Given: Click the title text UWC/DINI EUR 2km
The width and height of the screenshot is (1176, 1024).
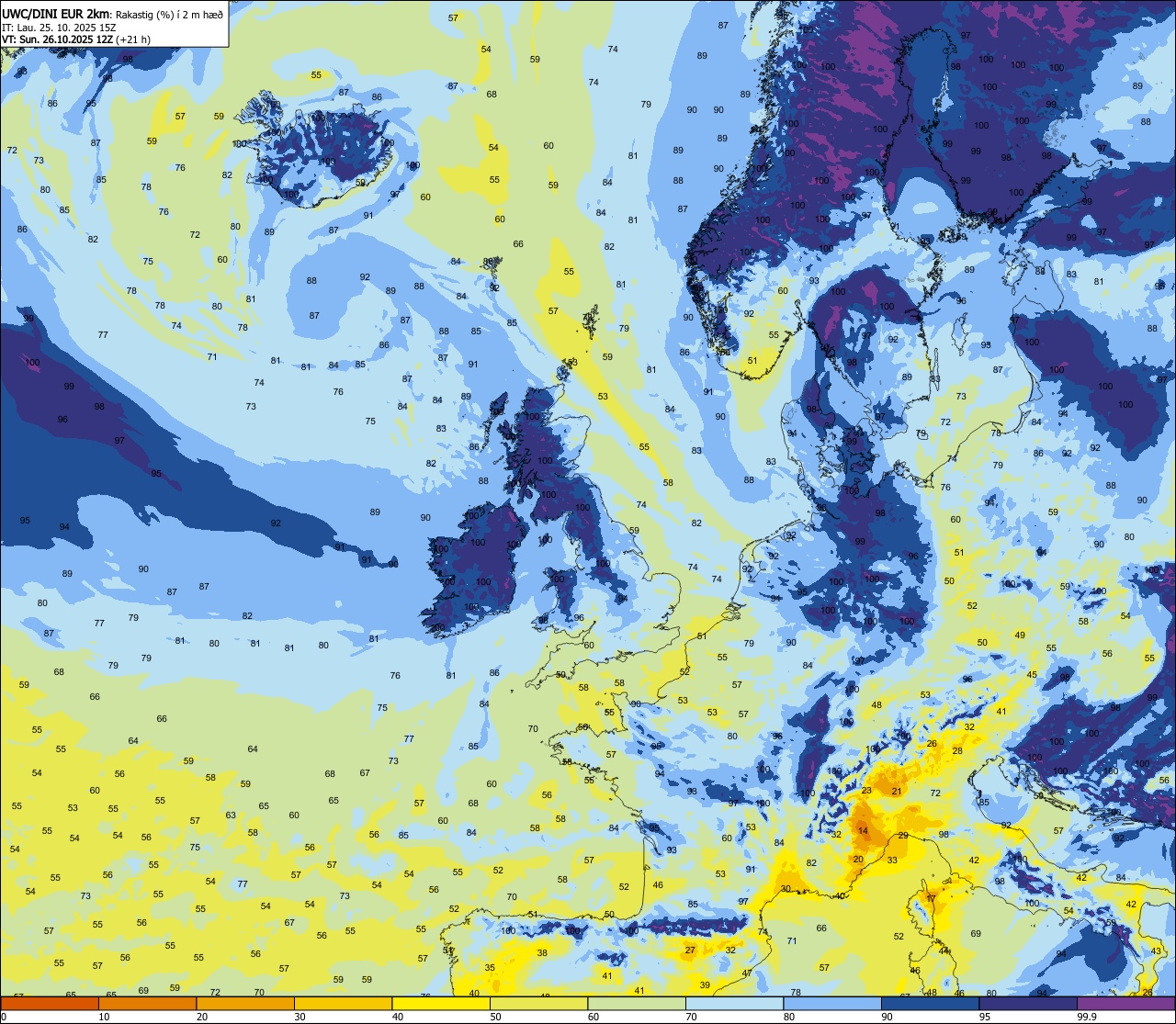Looking at the screenshot, I should (x=55, y=13).
